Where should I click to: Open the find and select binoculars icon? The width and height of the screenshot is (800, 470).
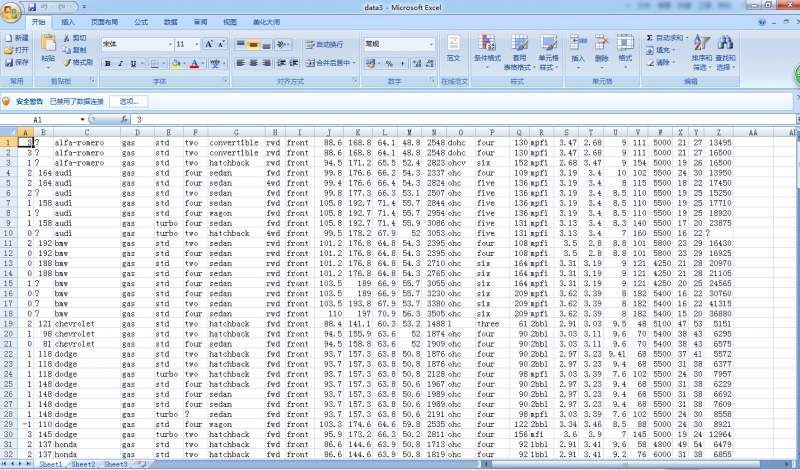click(725, 43)
